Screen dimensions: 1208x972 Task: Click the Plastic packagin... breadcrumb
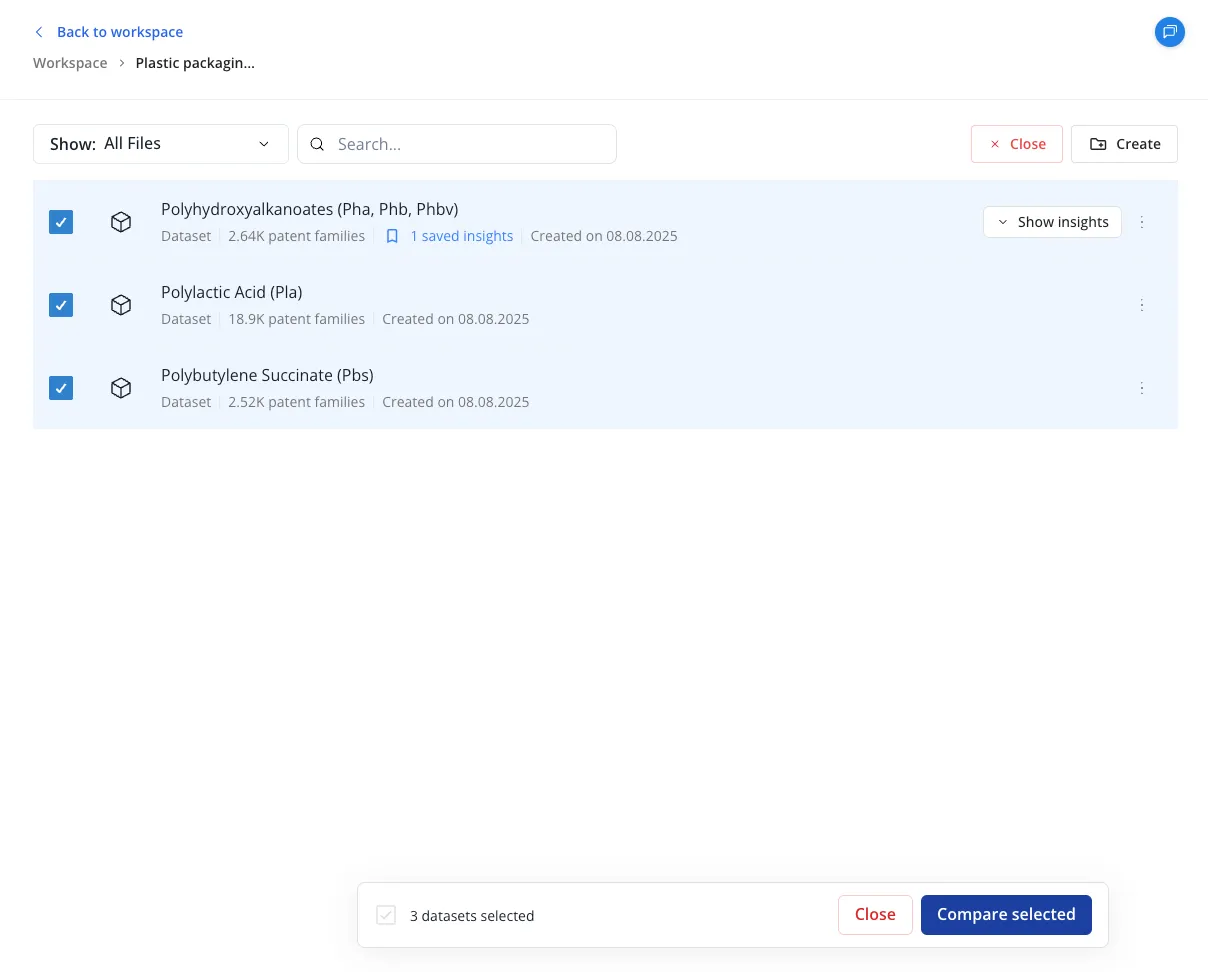click(195, 63)
